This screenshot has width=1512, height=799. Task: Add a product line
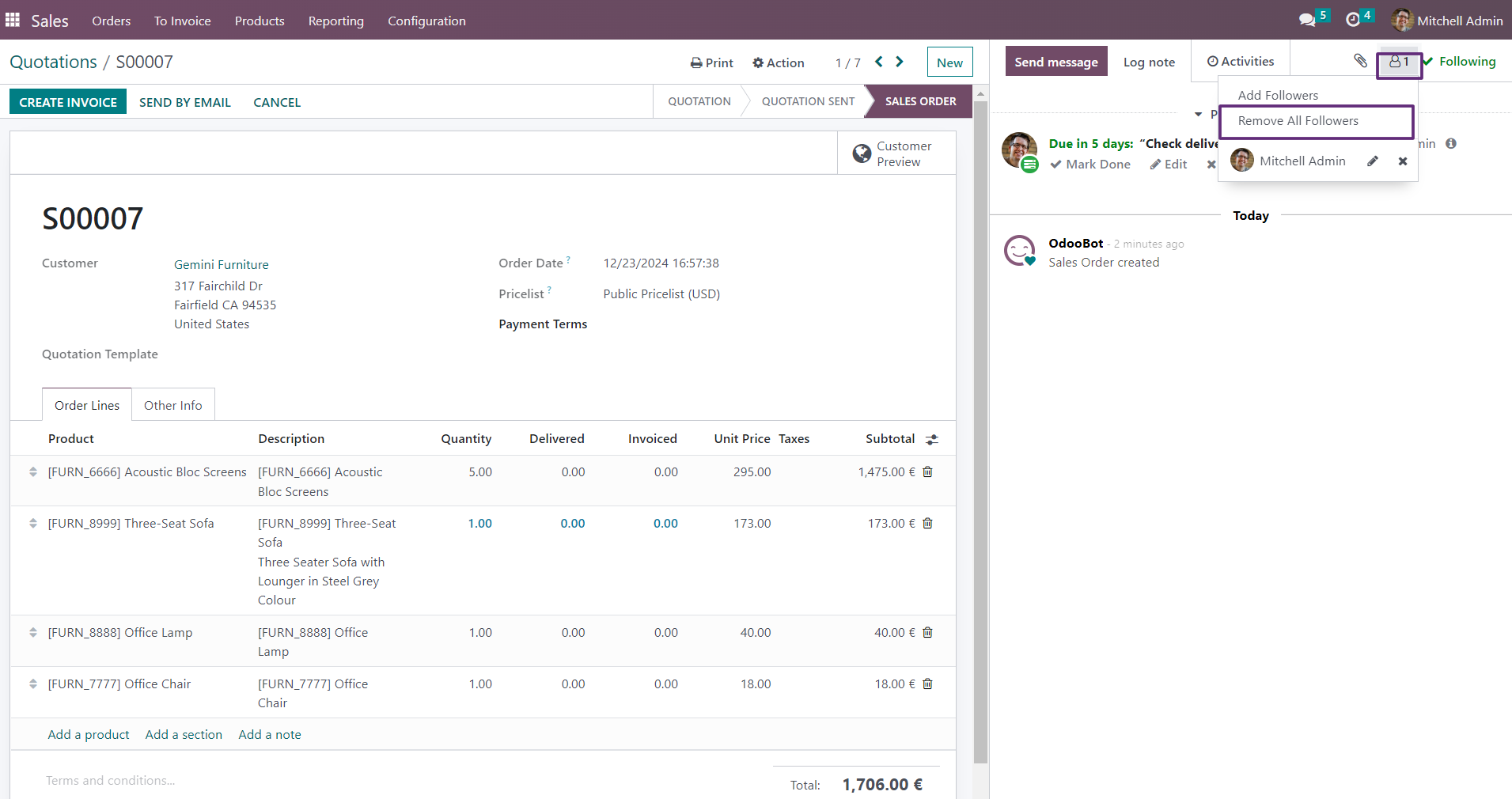[x=89, y=734]
